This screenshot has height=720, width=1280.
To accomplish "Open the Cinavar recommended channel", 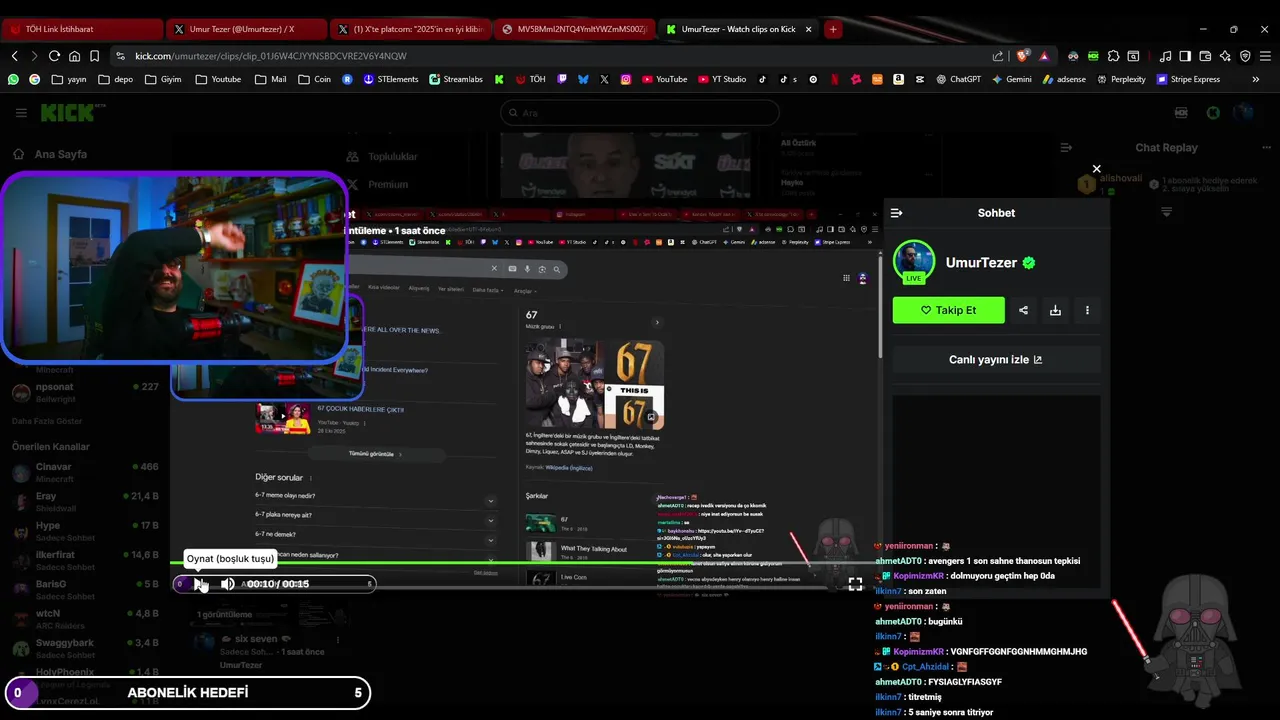I will (x=85, y=472).
